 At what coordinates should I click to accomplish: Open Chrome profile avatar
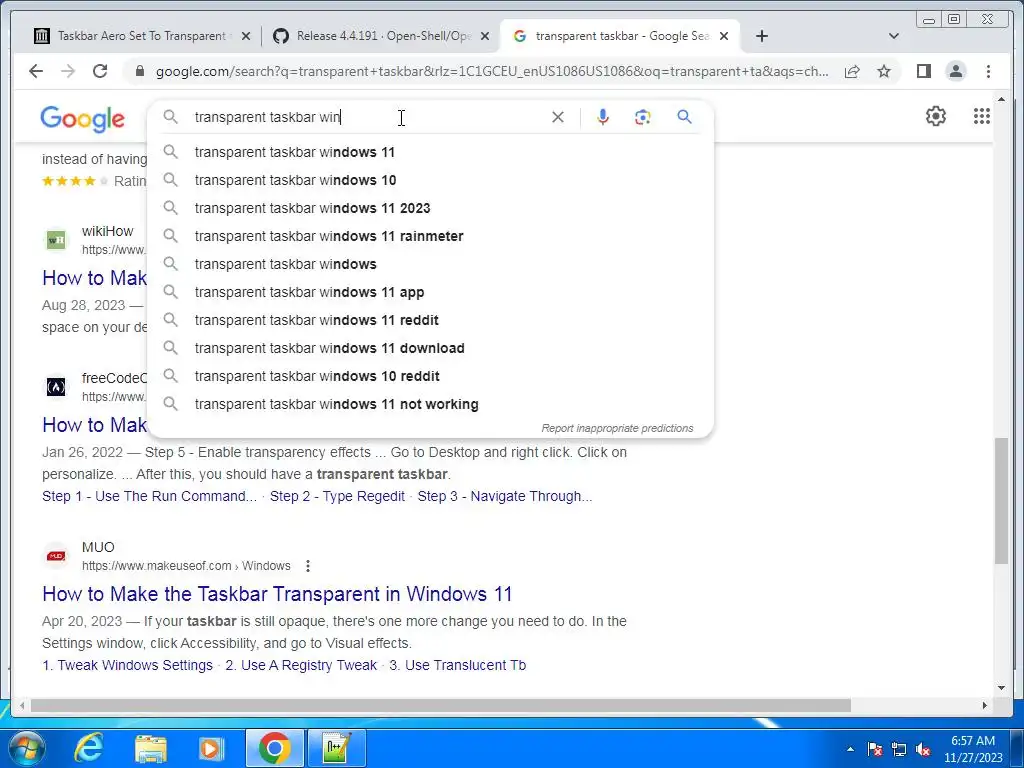click(x=955, y=71)
